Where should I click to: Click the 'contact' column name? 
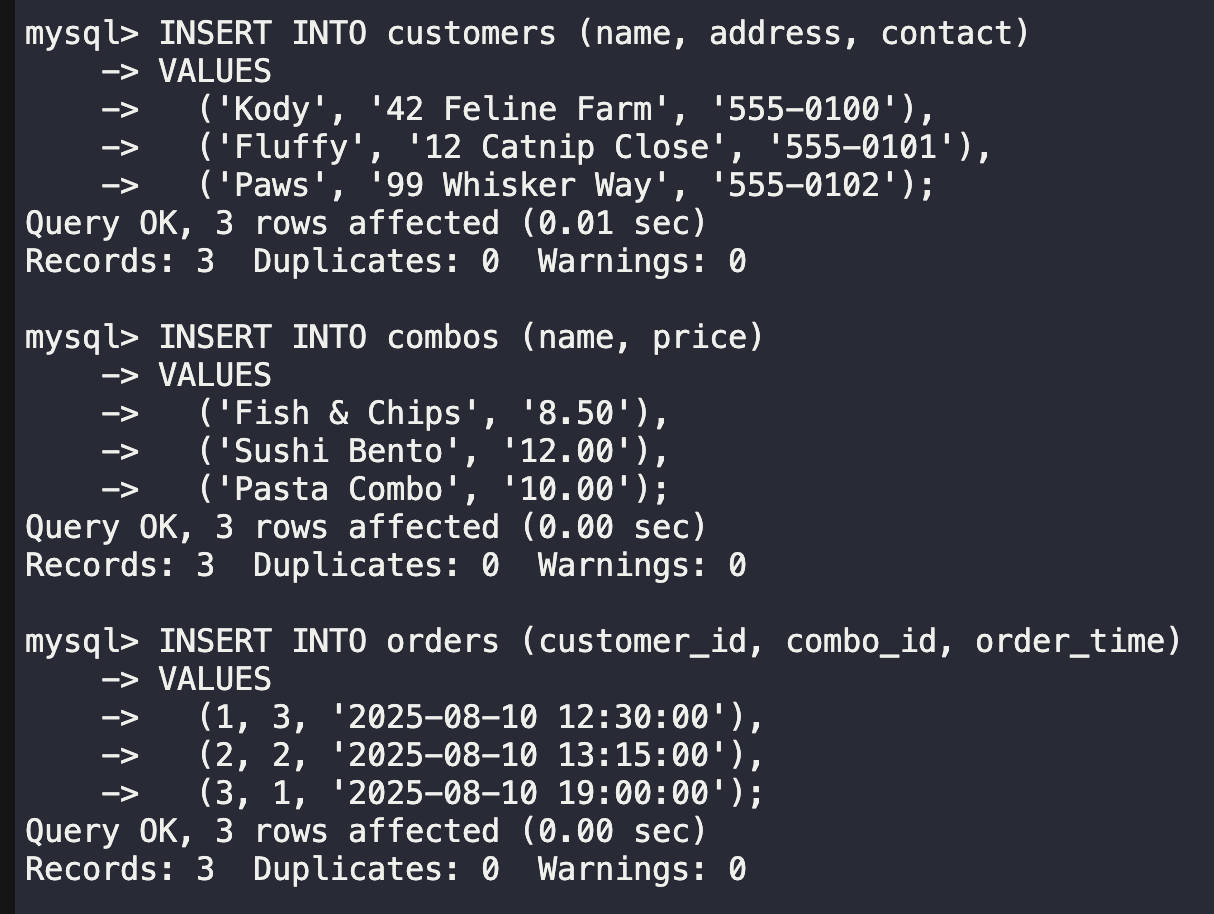pyautogui.click(x=945, y=33)
